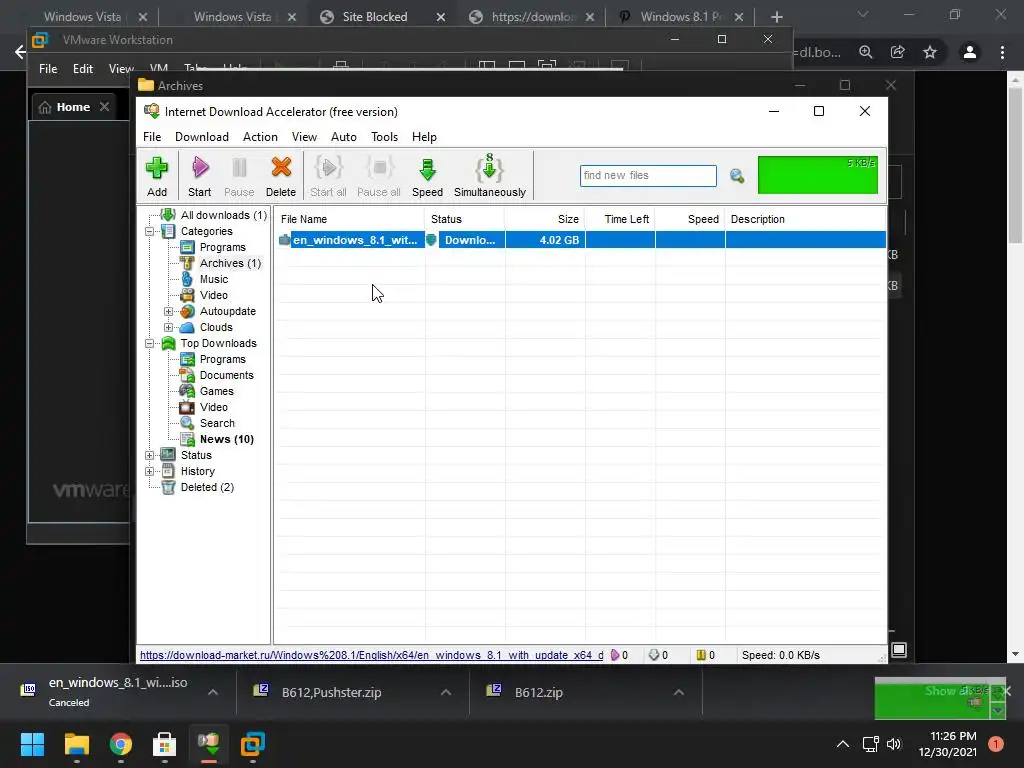Open Windows Start menu
The image size is (1024, 768).
(32, 744)
